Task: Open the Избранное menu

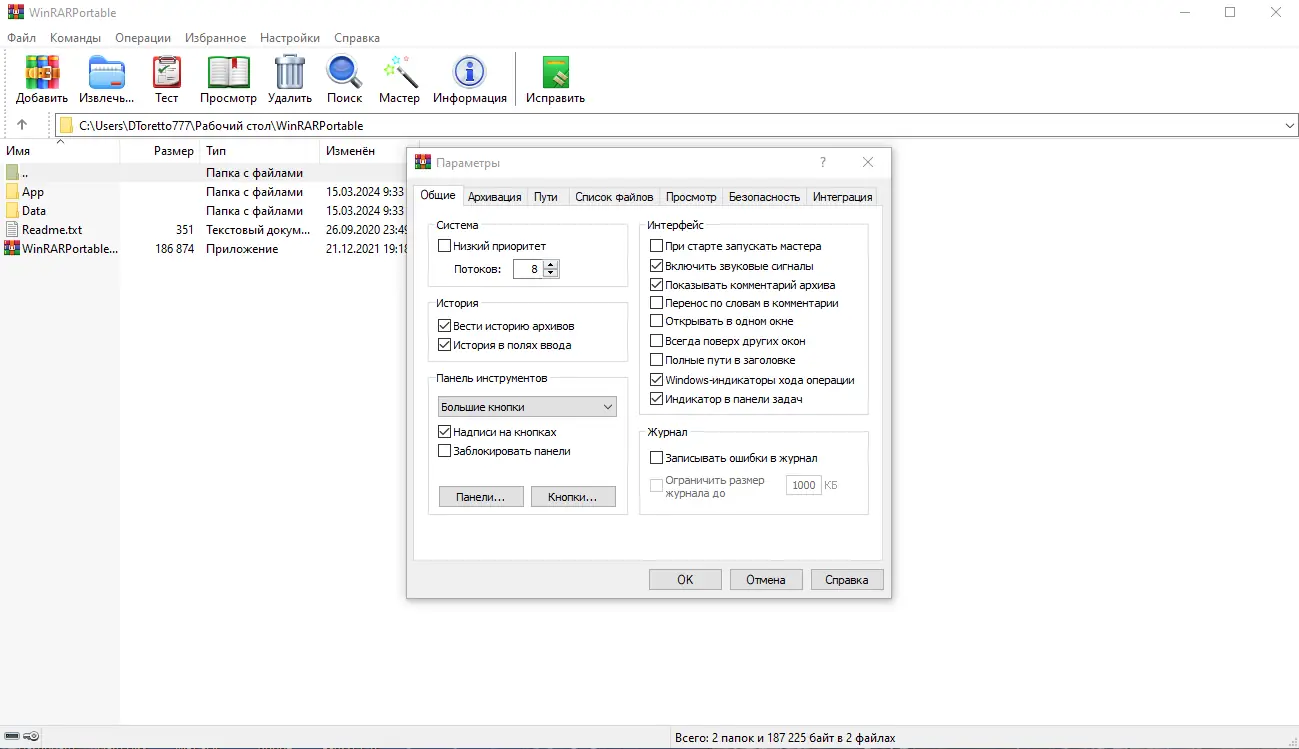Action: pos(215,38)
